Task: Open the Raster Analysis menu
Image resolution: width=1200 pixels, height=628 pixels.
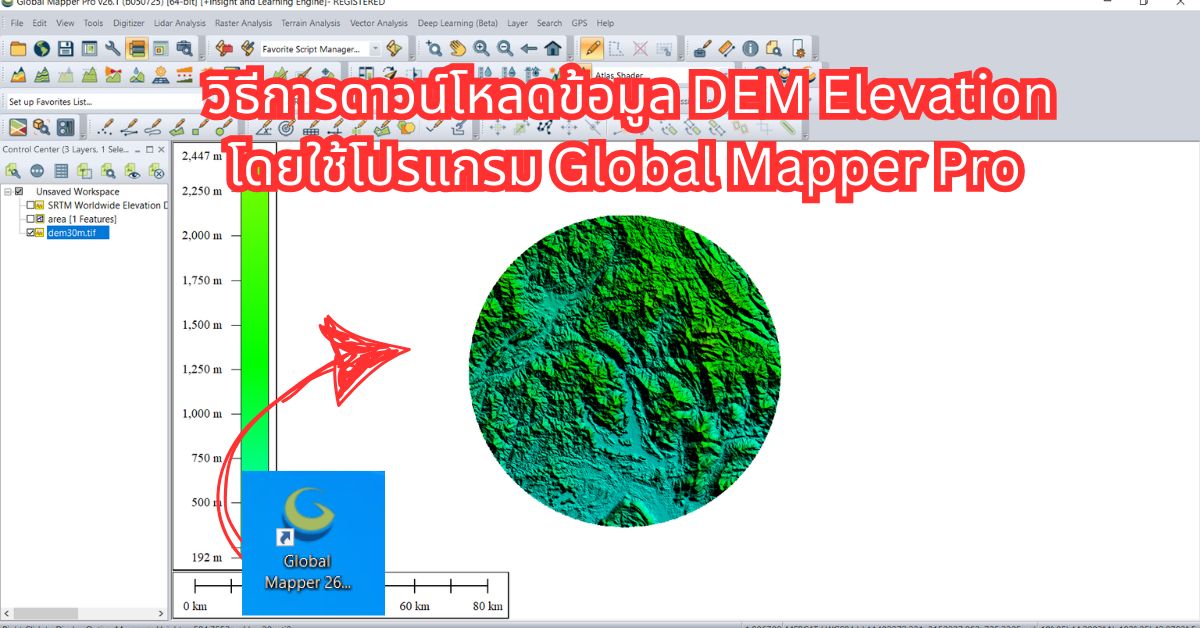Action: [x=242, y=23]
